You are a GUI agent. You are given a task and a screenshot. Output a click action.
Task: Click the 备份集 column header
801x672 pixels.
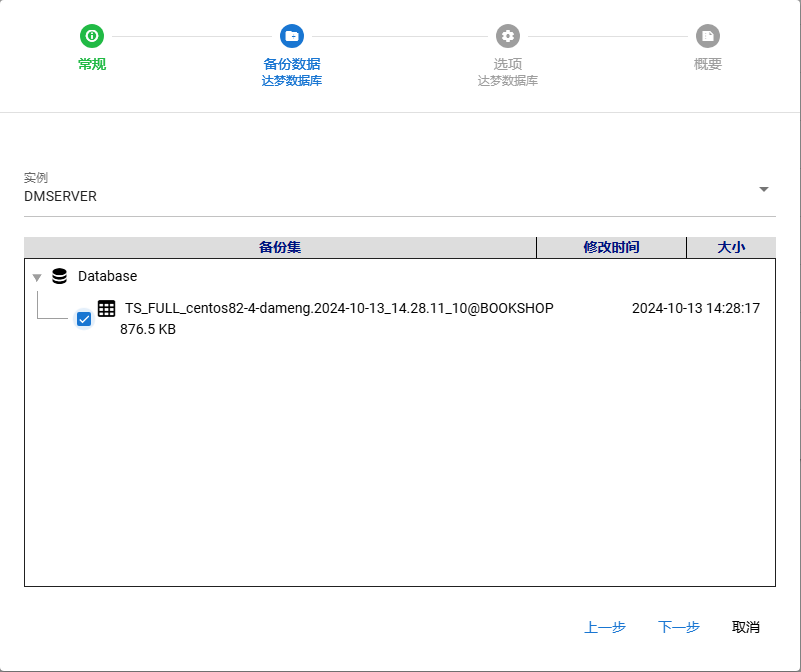coord(280,247)
